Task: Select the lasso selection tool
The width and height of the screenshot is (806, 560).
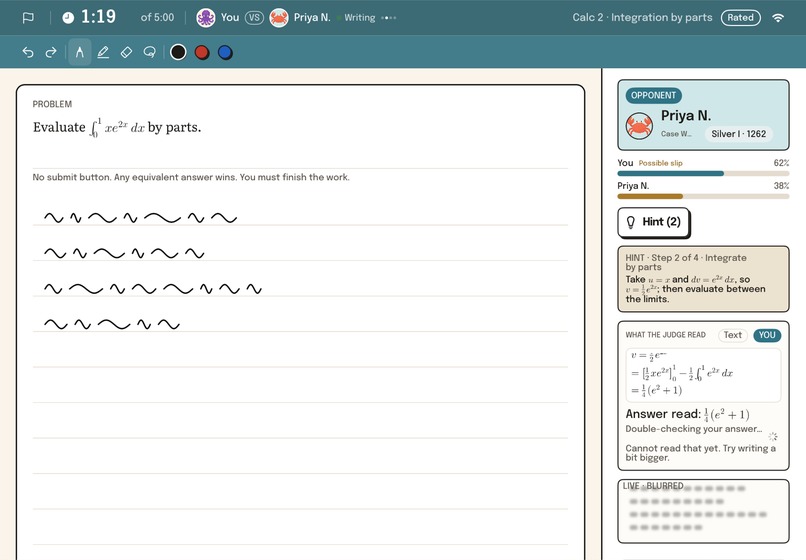Action: (x=150, y=52)
